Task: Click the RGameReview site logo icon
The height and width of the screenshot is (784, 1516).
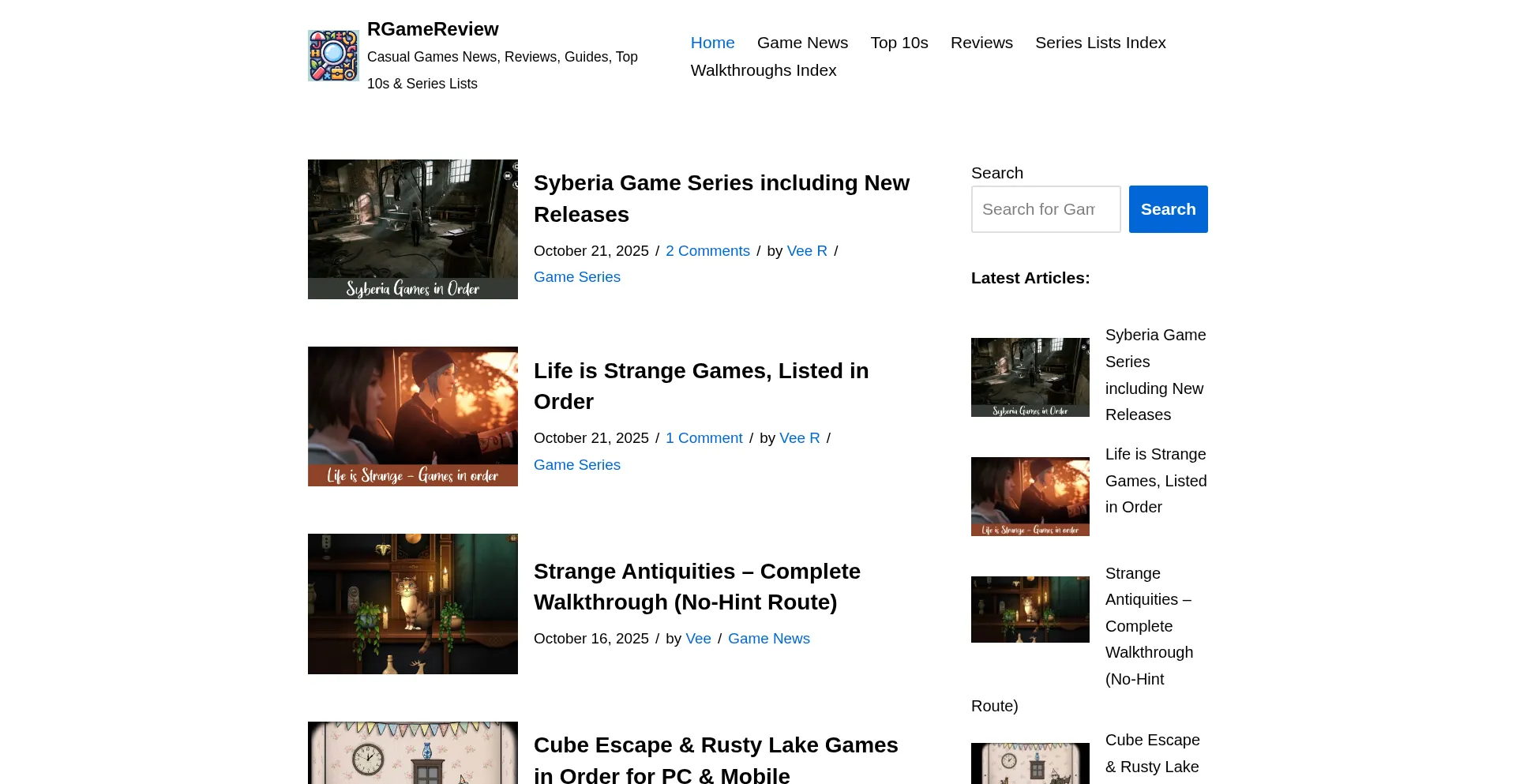Action: (333, 56)
